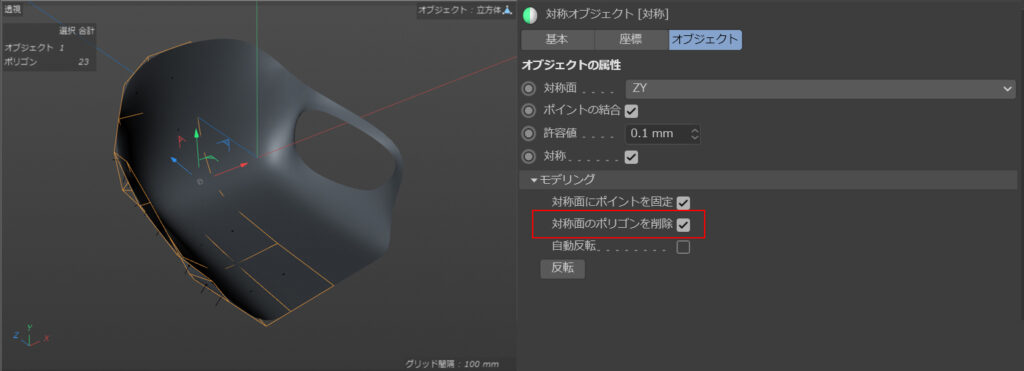Image resolution: width=1024 pixels, height=371 pixels.
Task: Uncheck 対称面にポイントを固定 option
Action: click(683, 203)
